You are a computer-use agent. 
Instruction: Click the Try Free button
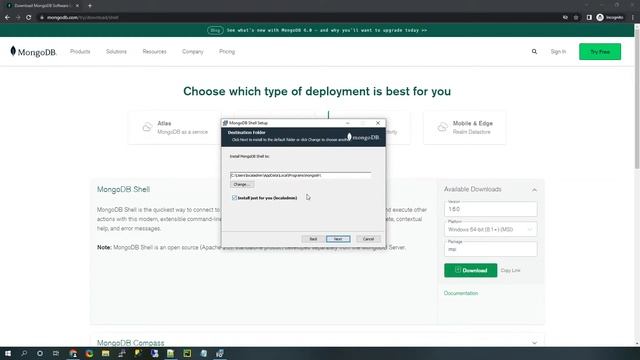(x=600, y=52)
